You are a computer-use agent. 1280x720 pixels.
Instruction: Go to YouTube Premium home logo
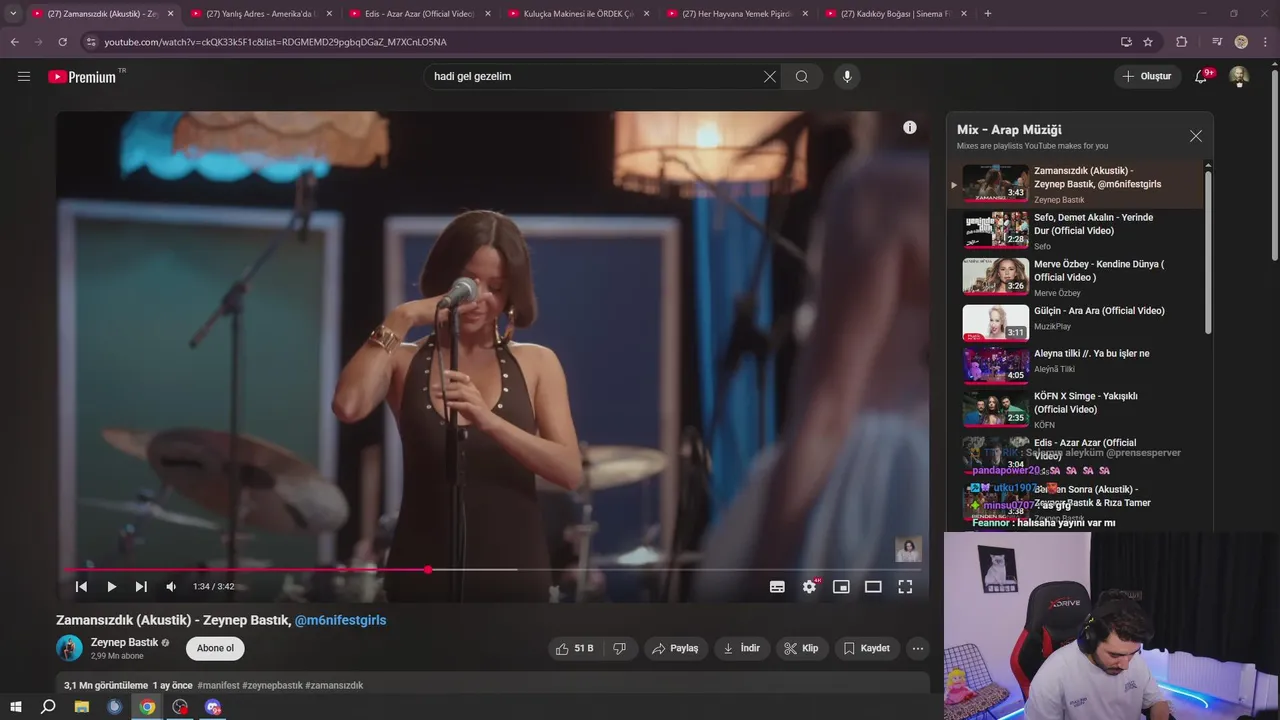point(82,77)
